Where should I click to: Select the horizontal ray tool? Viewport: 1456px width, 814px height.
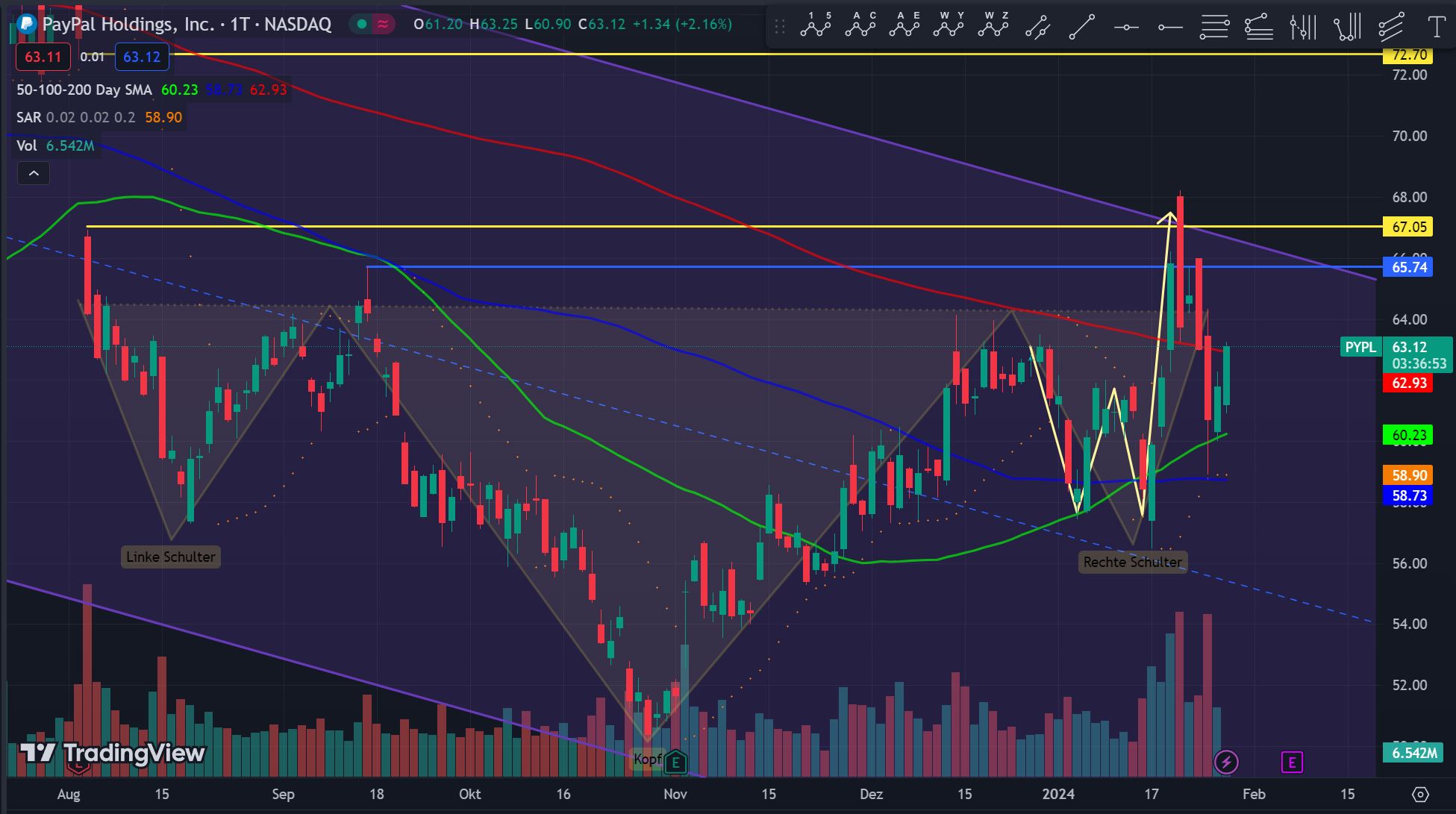point(1170,28)
